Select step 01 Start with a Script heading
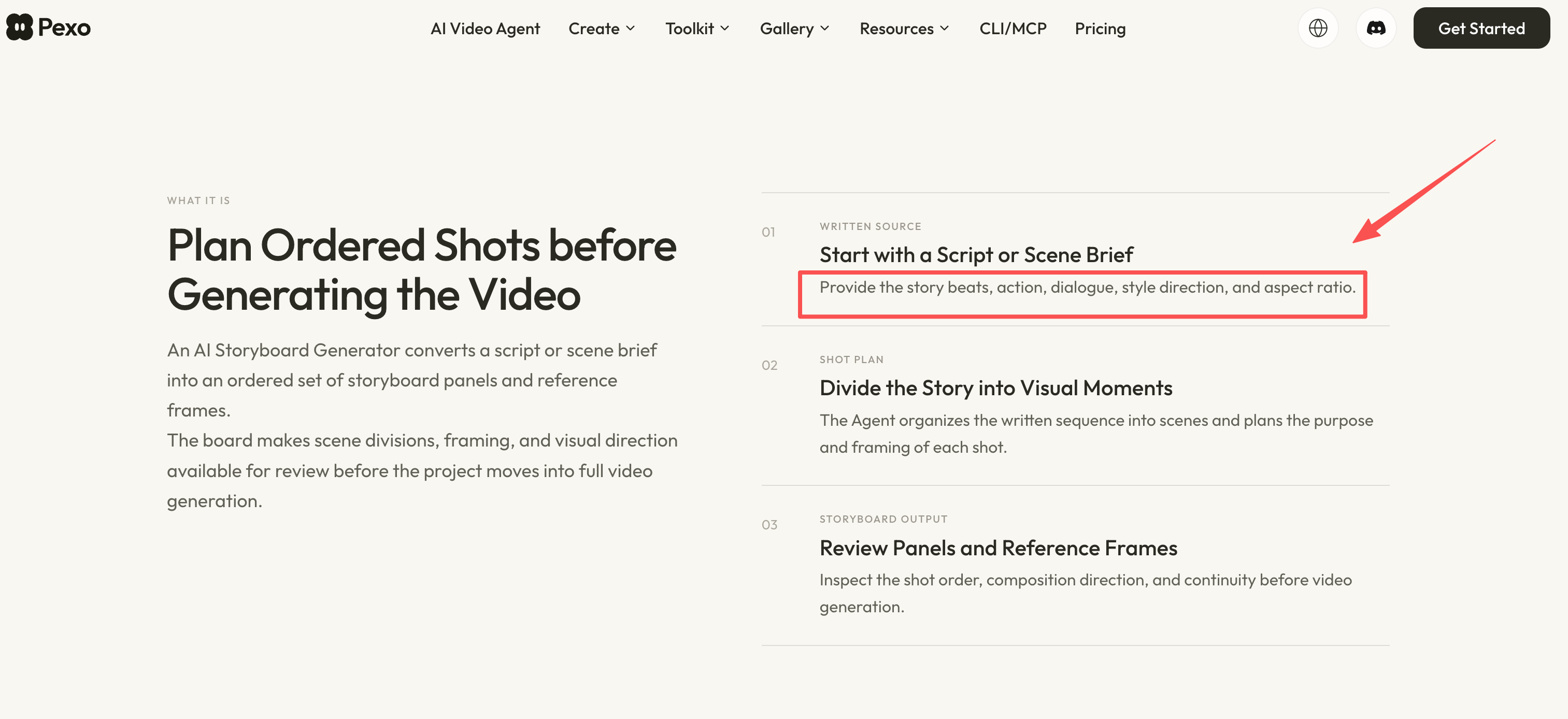1568x719 pixels. (x=976, y=254)
